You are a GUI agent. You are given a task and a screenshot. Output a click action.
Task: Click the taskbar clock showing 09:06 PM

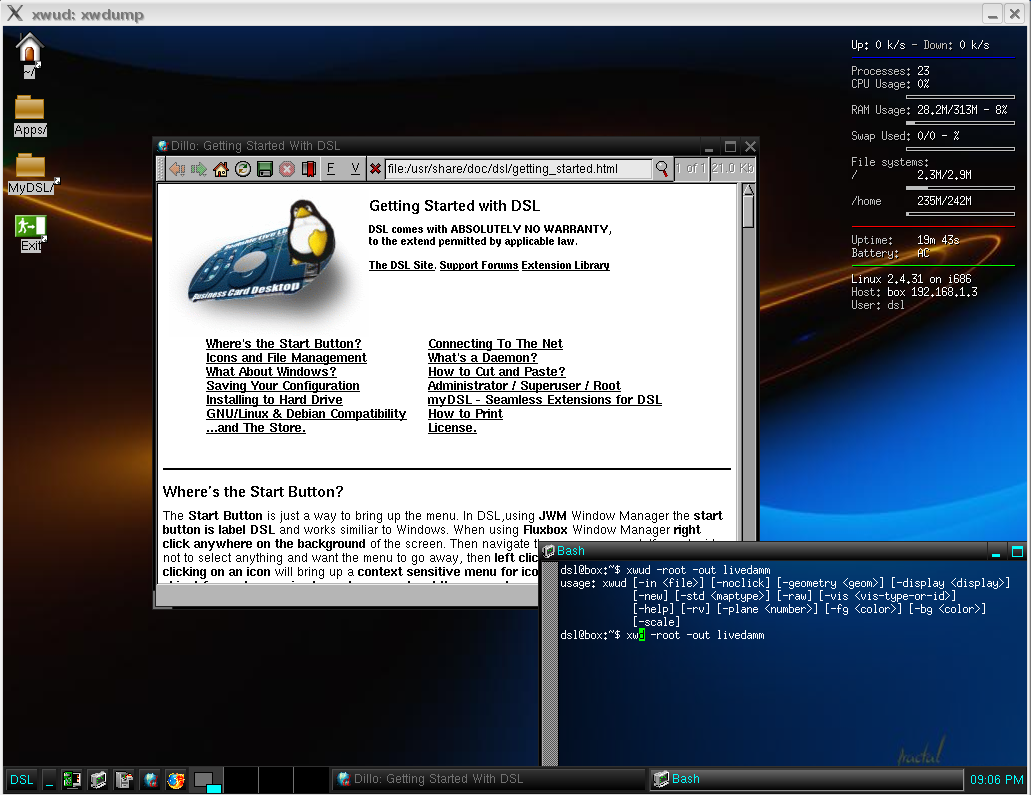point(996,780)
